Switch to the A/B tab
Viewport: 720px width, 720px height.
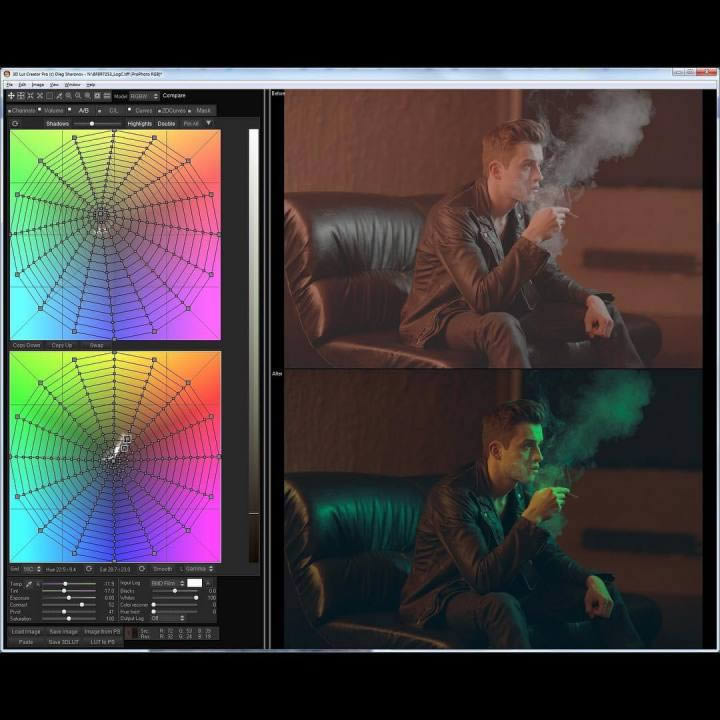[x=84, y=111]
